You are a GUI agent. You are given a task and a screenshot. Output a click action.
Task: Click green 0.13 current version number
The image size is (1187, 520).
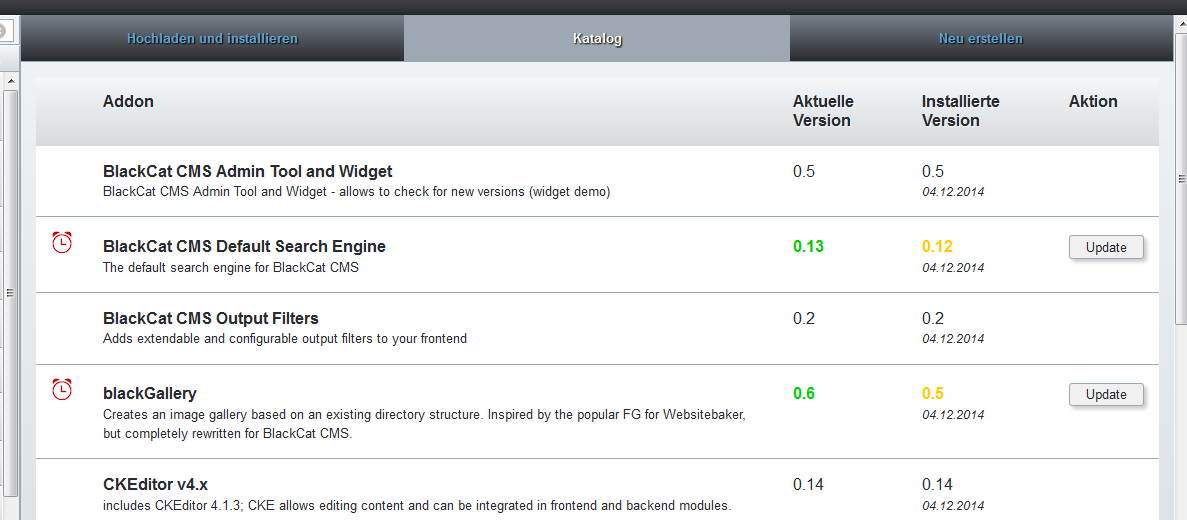coord(808,247)
